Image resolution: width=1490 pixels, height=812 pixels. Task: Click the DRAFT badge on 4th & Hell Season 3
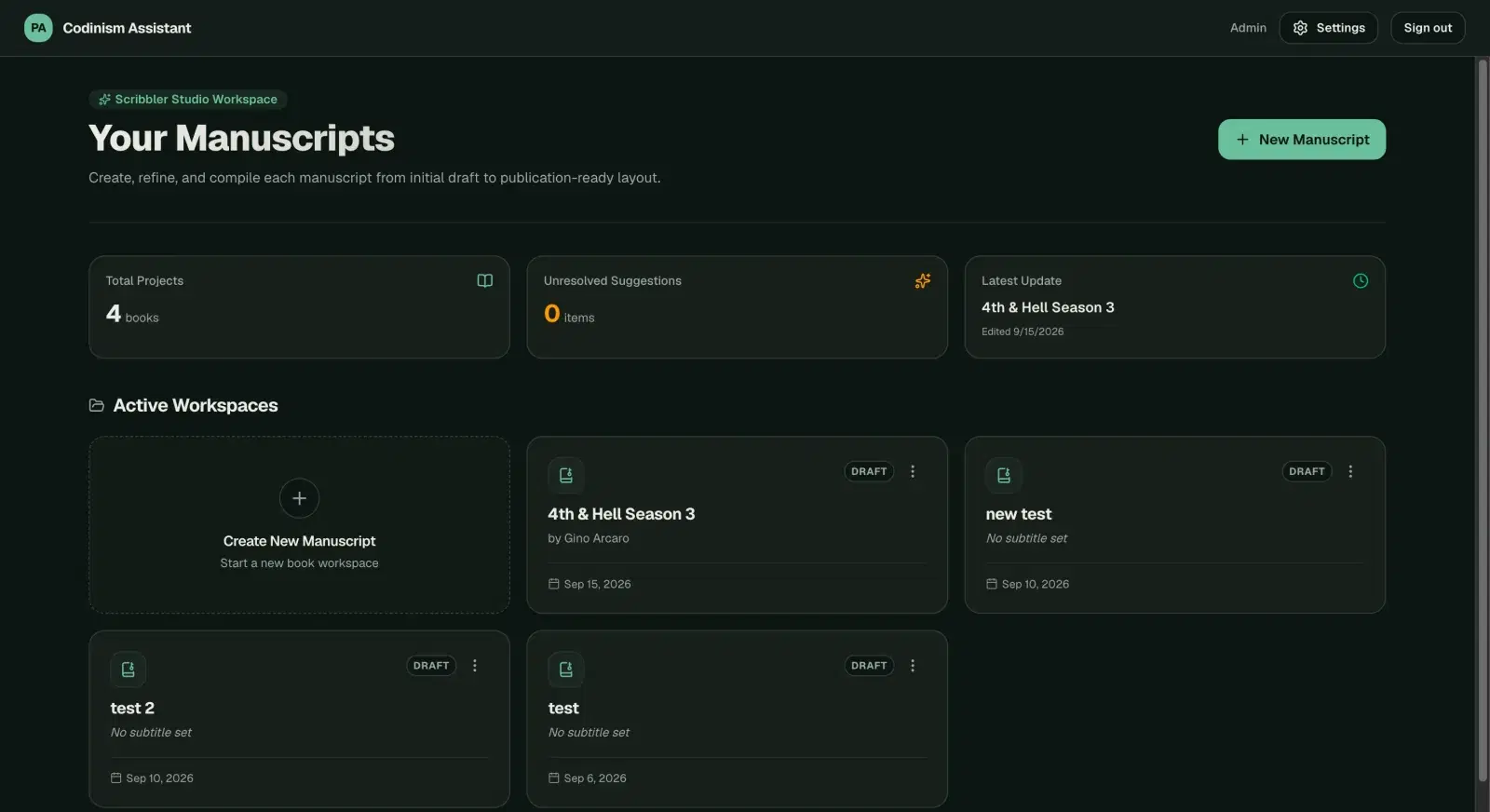869,471
